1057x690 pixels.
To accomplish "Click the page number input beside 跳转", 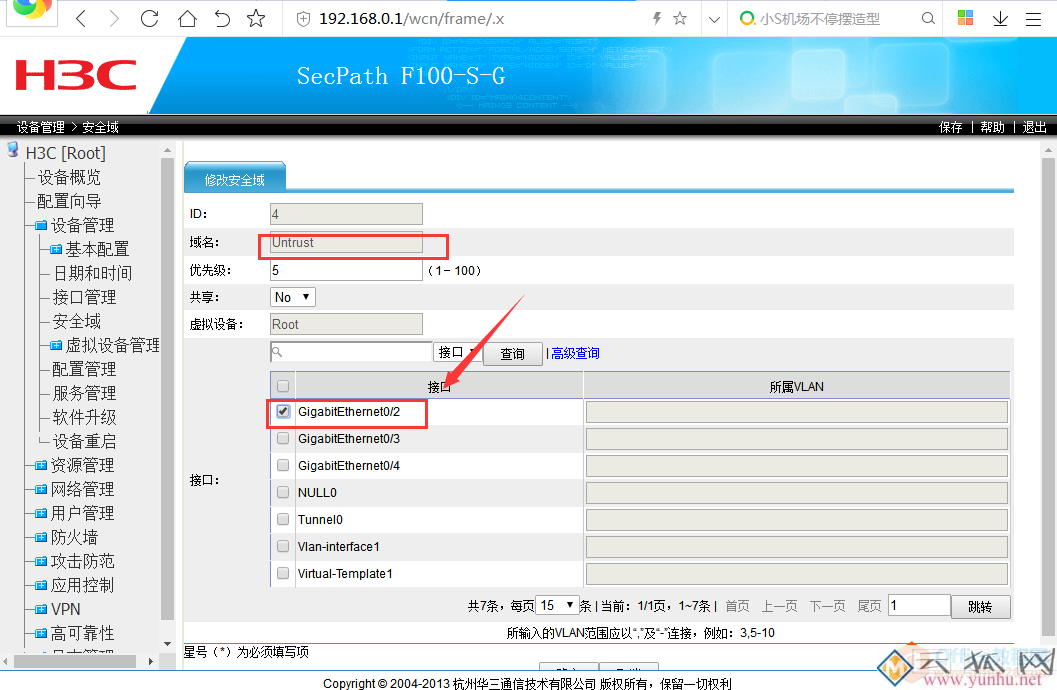I will (918, 605).
